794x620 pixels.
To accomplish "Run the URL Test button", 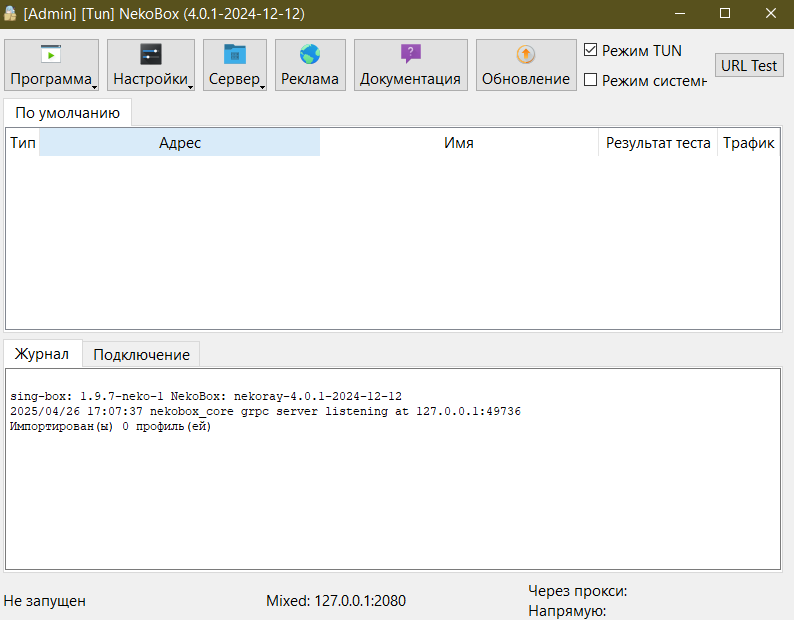I will click(x=749, y=65).
